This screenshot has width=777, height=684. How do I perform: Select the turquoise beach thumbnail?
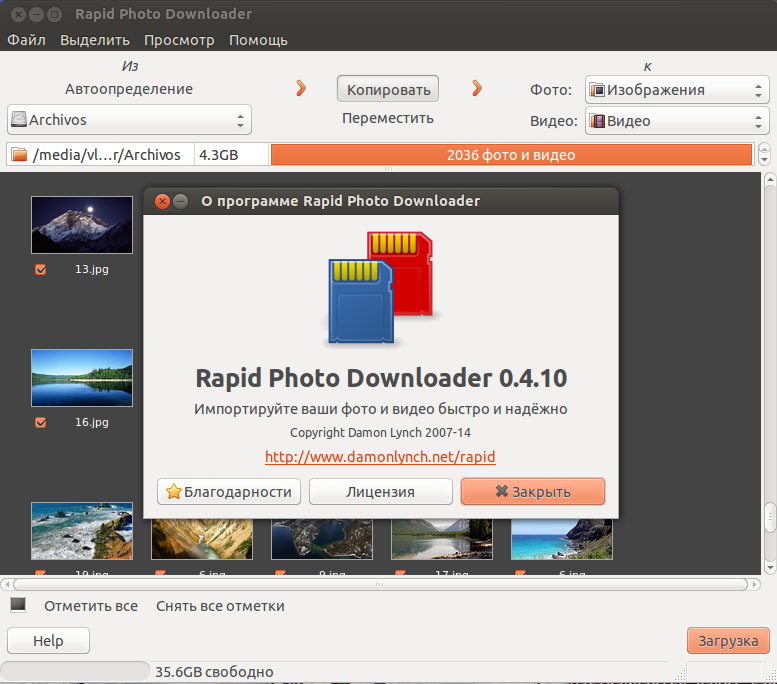pyautogui.click(x=561, y=539)
